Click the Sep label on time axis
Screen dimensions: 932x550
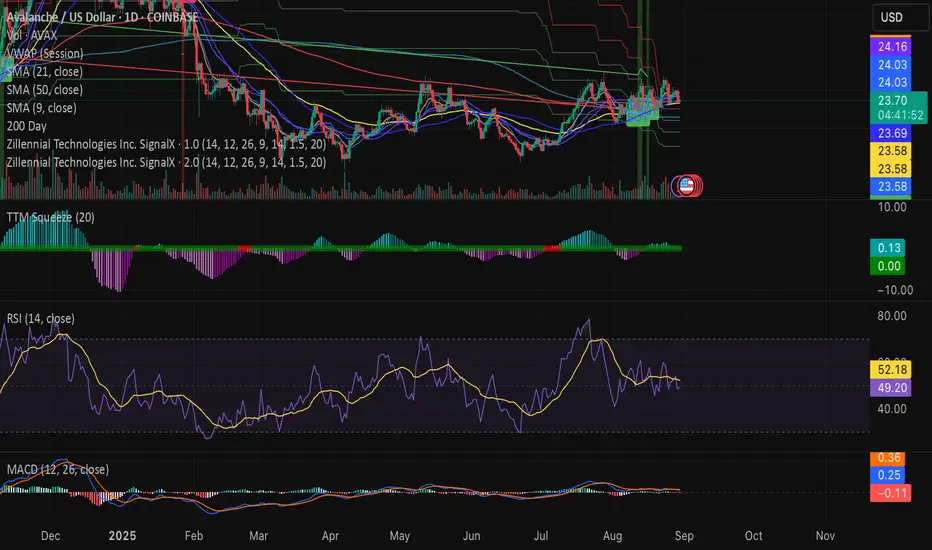684,536
